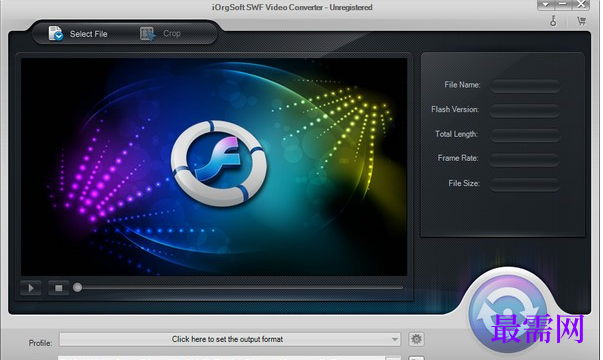Close the SWF Video Converter window
Image resolution: width=603 pixels, height=360 pixels.
click(x=581, y=4)
